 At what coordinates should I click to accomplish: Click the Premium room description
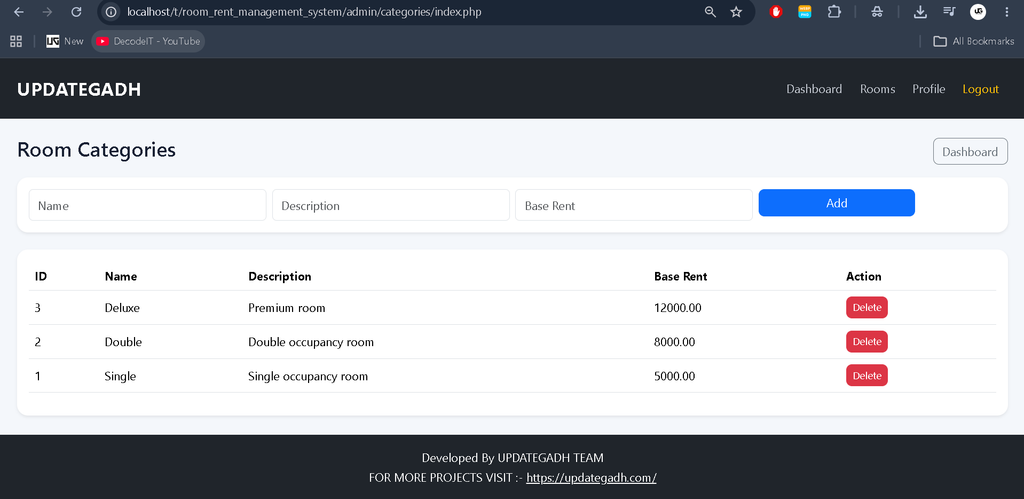[287, 308]
